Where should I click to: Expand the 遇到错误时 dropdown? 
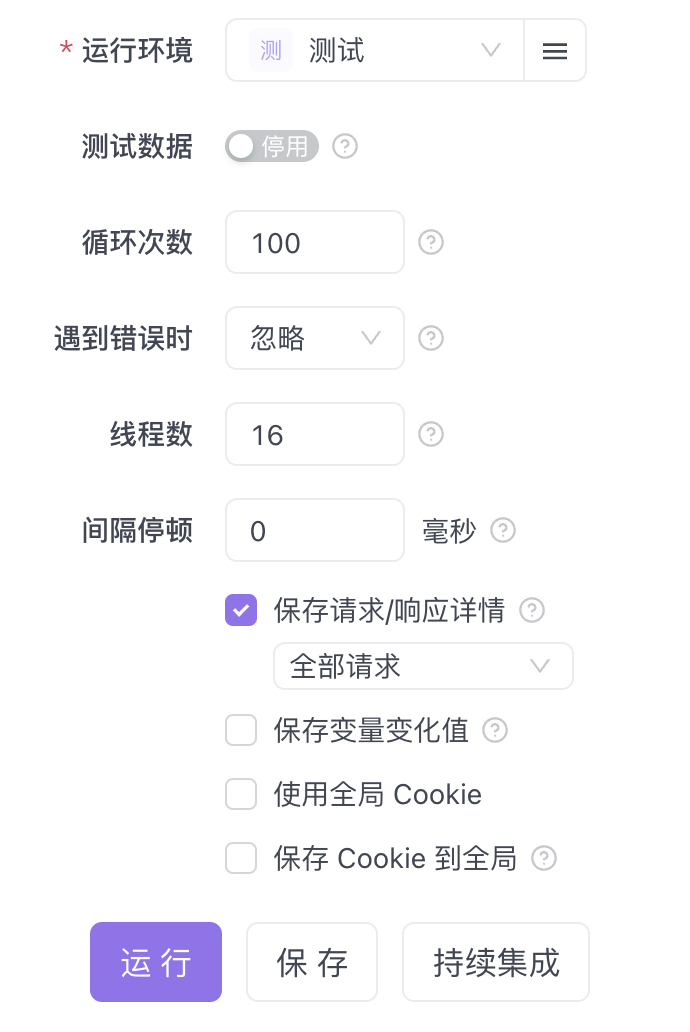click(x=314, y=338)
